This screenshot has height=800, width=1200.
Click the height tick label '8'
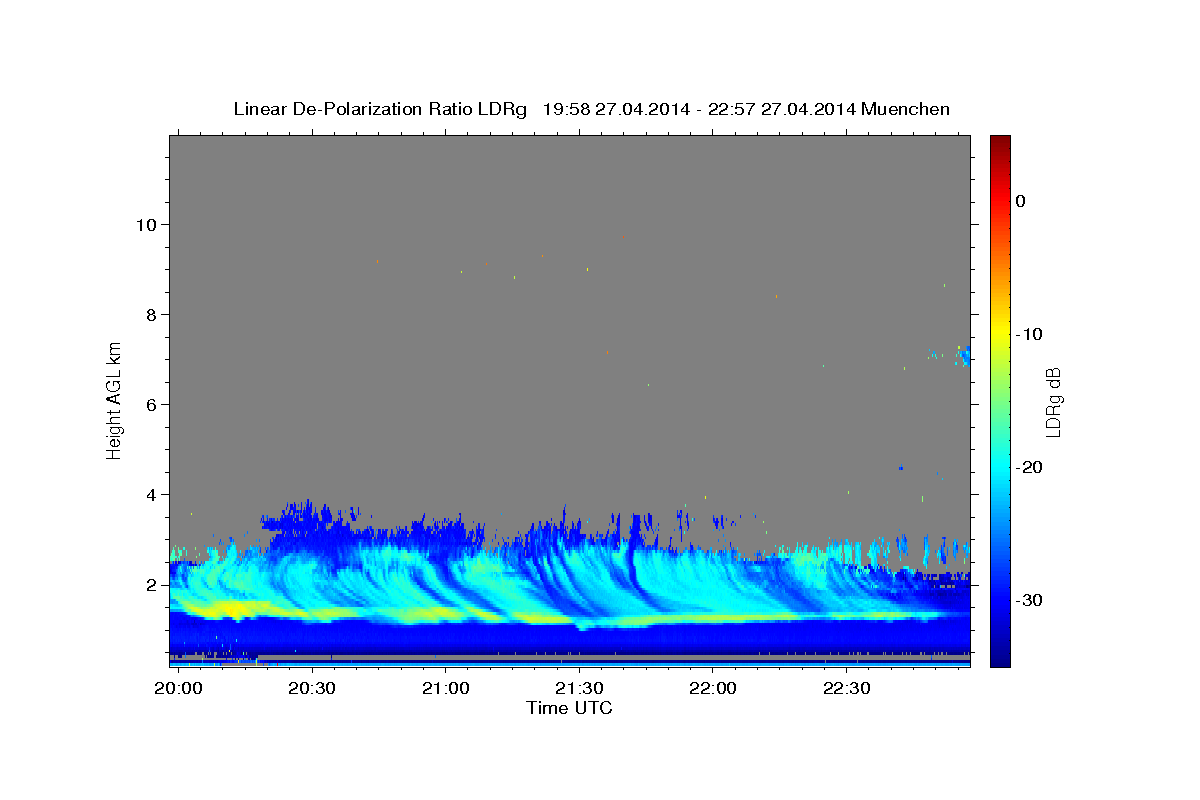click(151, 314)
